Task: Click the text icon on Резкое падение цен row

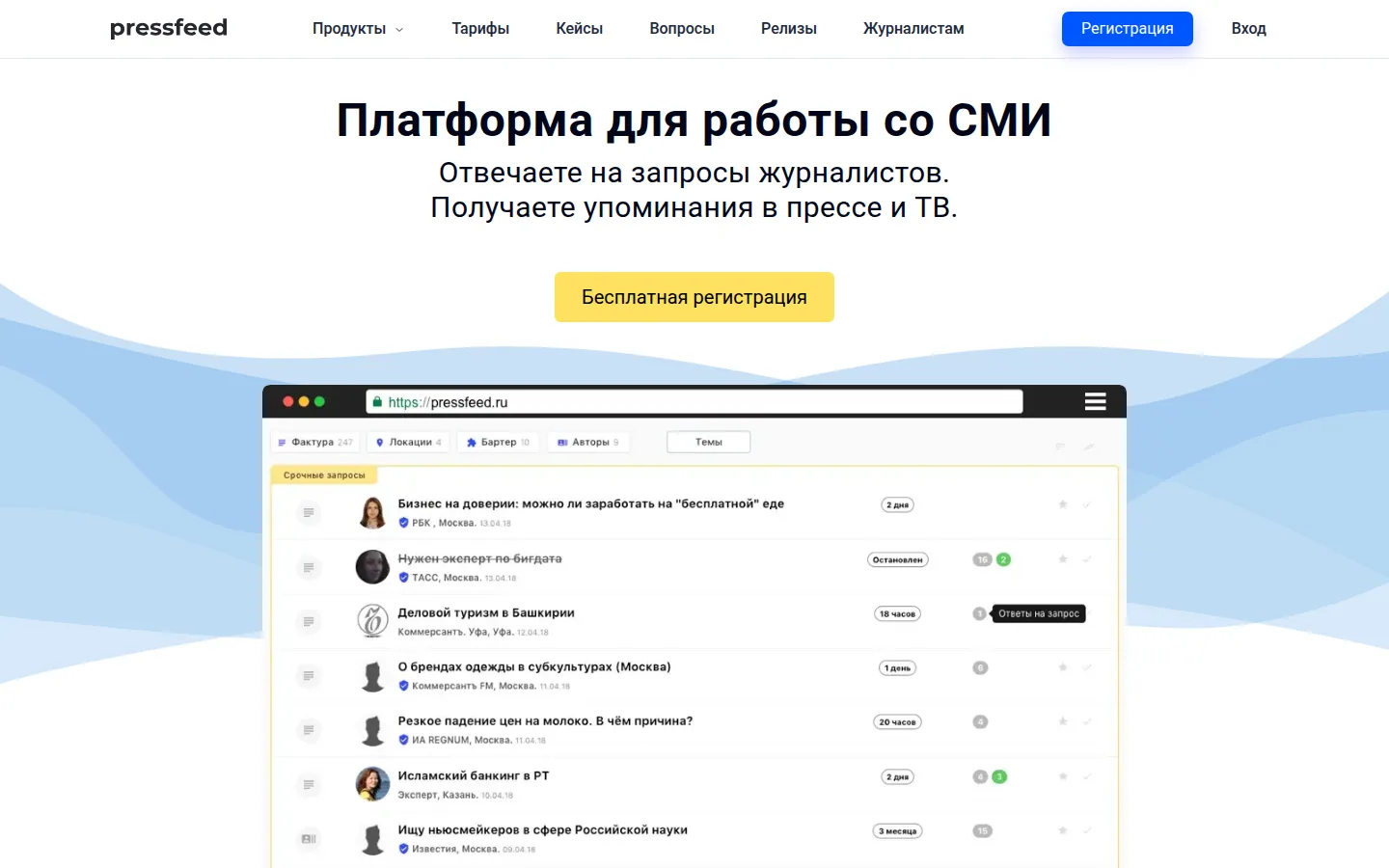Action: [x=309, y=730]
